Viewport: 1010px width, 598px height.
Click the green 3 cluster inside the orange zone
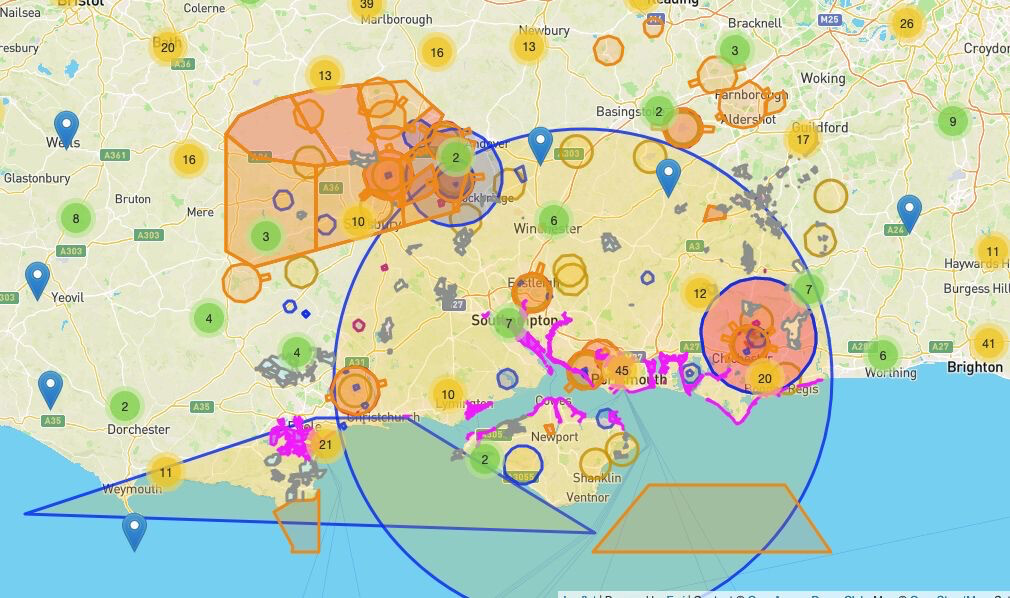coord(265,236)
